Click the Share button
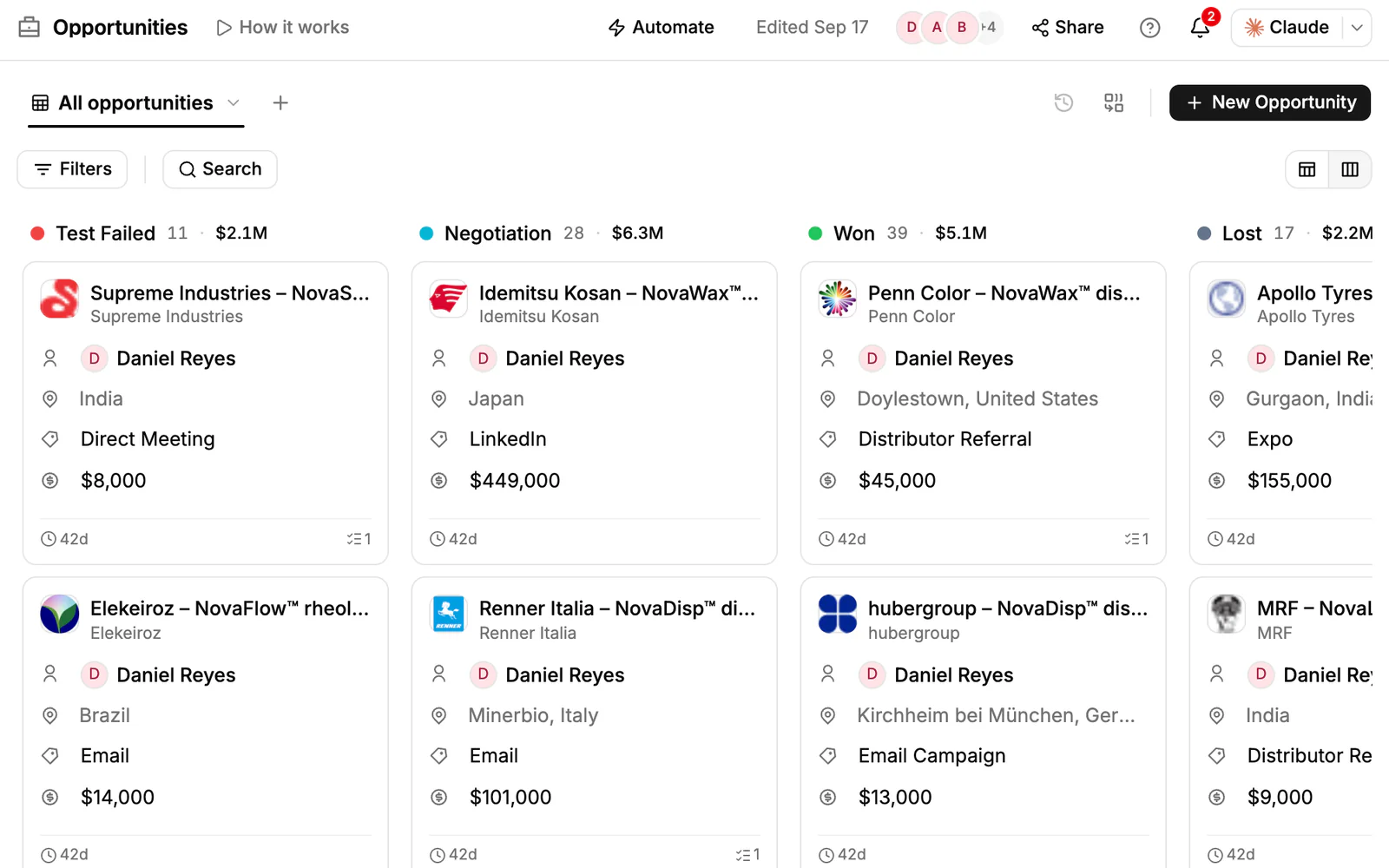The image size is (1389, 868). coord(1068,28)
